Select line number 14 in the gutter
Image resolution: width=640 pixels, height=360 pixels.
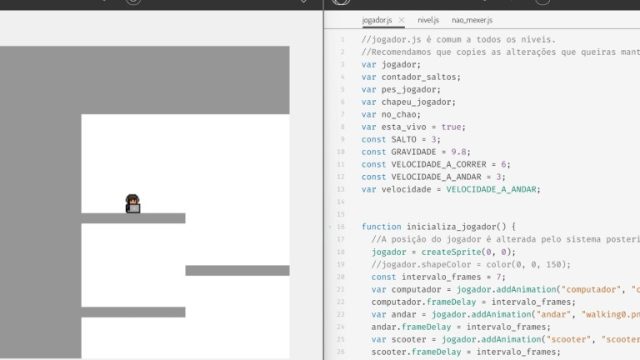(341, 202)
